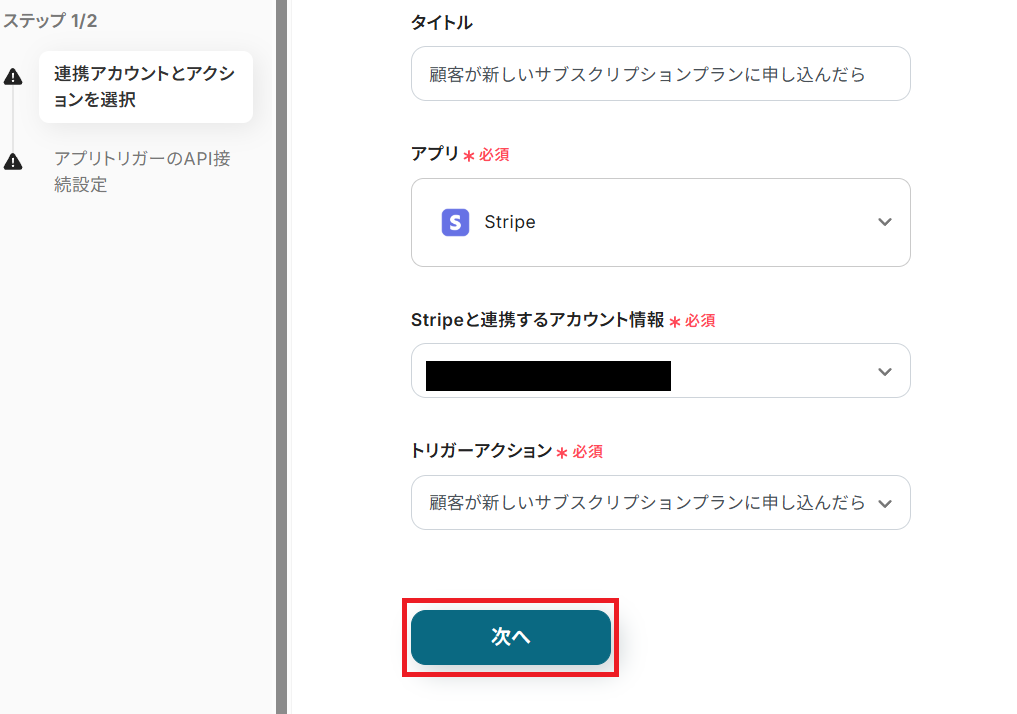Click the Stripe name in the app selector
The height and width of the screenshot is (714, 1017).
click(x=509, y=222)
